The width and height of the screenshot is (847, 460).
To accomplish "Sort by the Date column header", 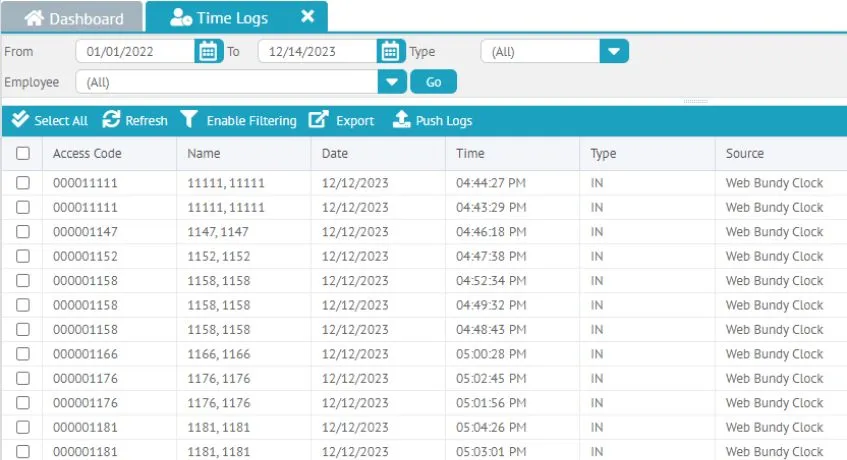I will click(x=378, y=153).
